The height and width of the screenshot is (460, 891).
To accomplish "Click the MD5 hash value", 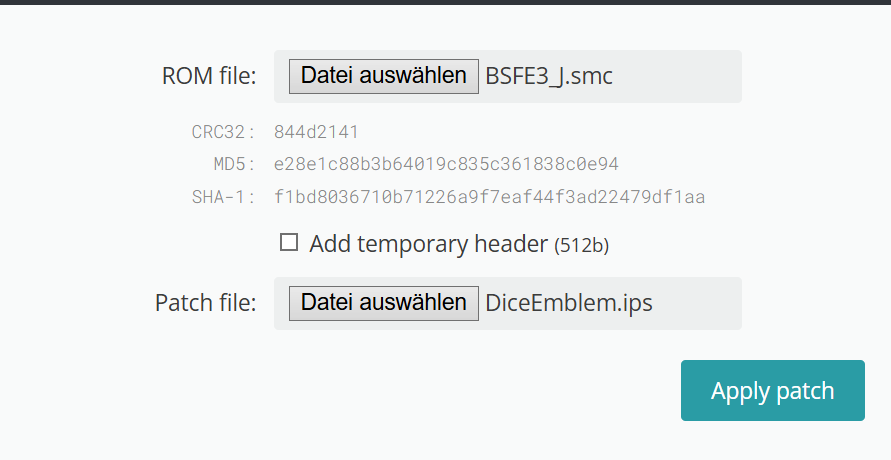I will point(446,164).
